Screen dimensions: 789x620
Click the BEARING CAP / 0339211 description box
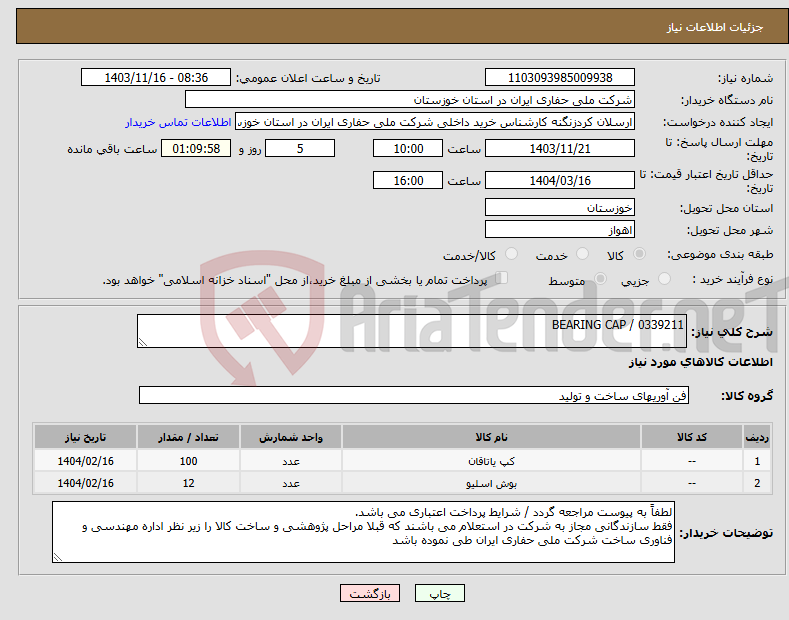click(x=412, y=331)
